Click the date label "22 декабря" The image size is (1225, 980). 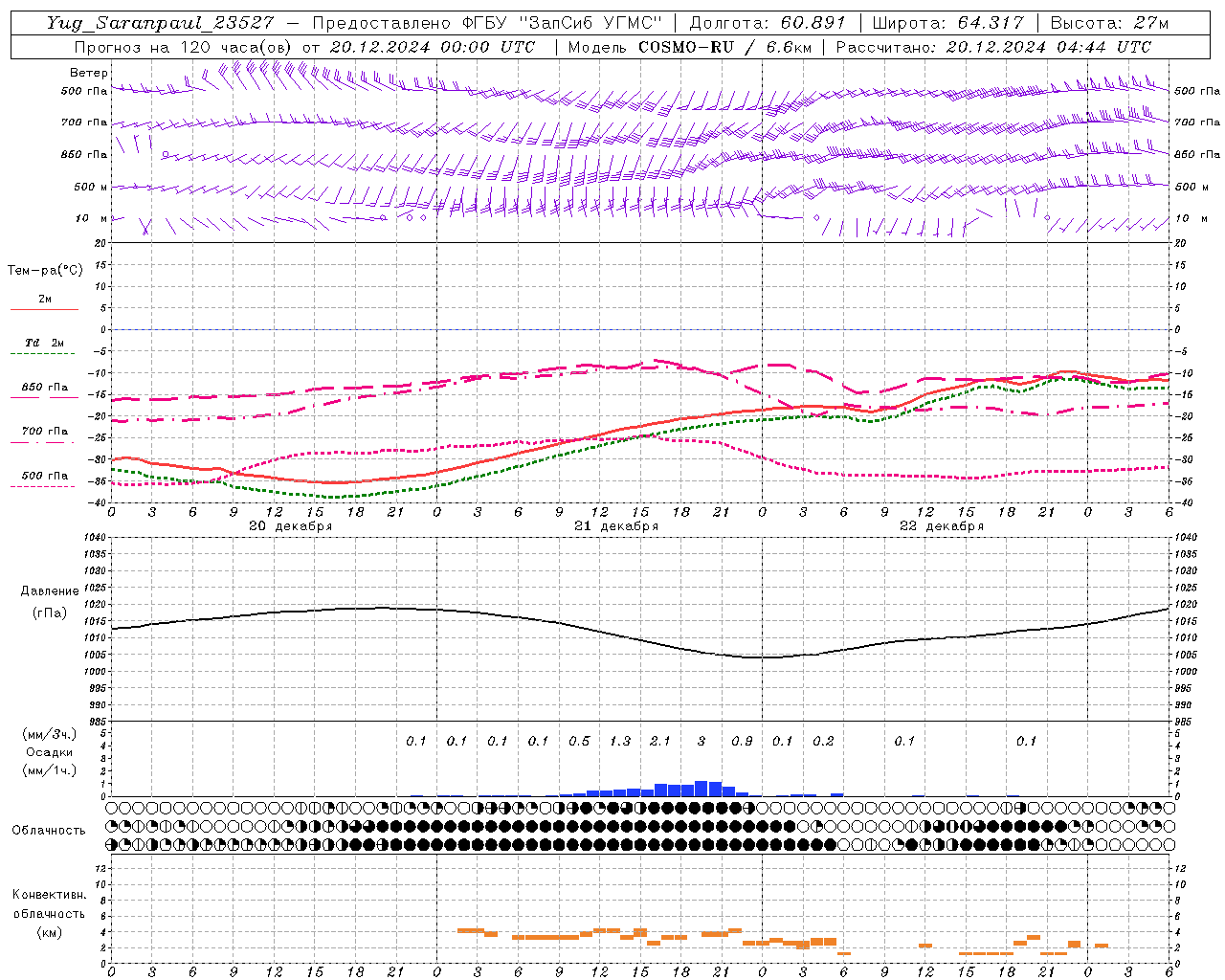[942, 526]
